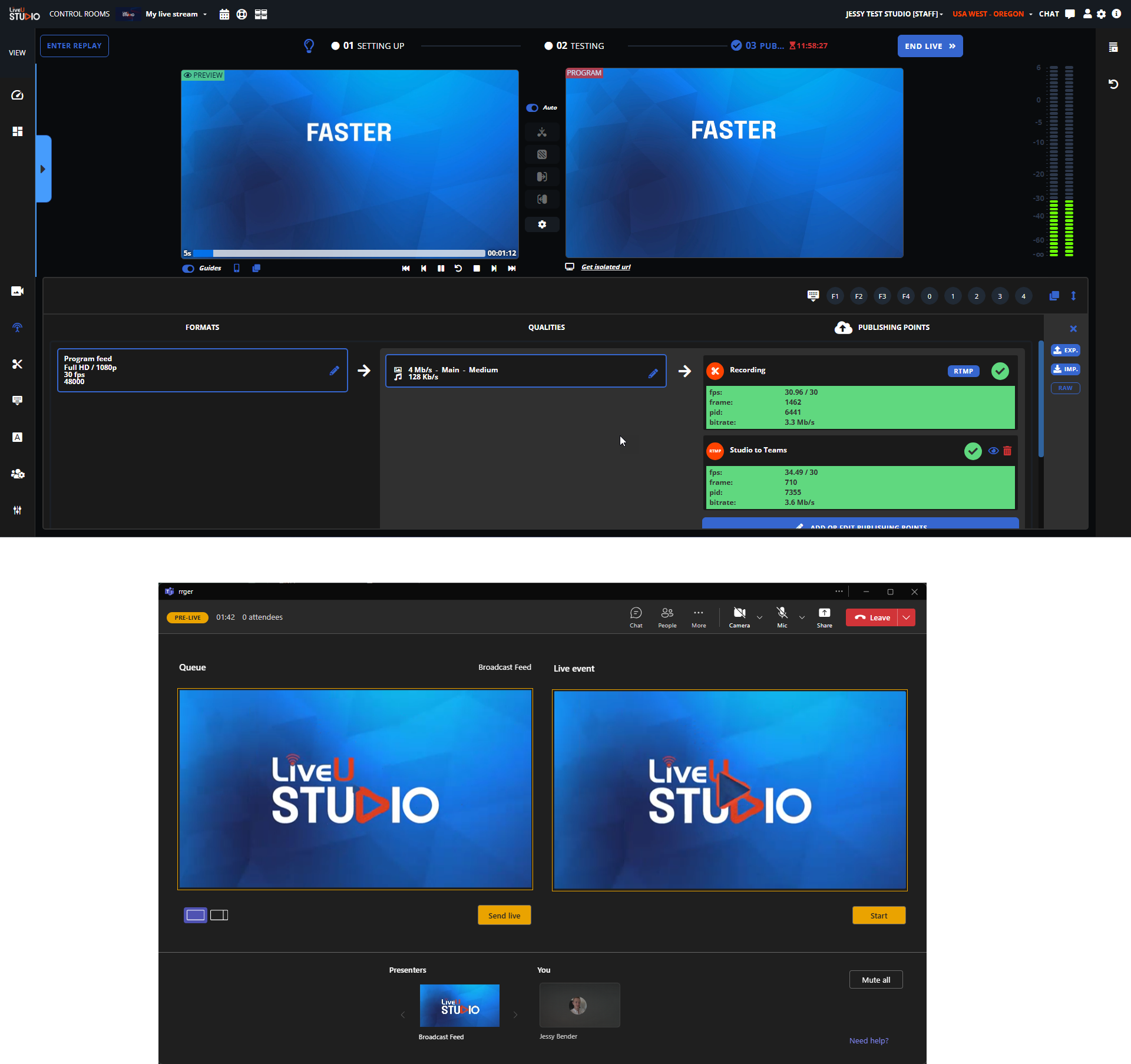Click the END LIVE button
This screenshot has height=1064, width=1131.
point(930,46)
